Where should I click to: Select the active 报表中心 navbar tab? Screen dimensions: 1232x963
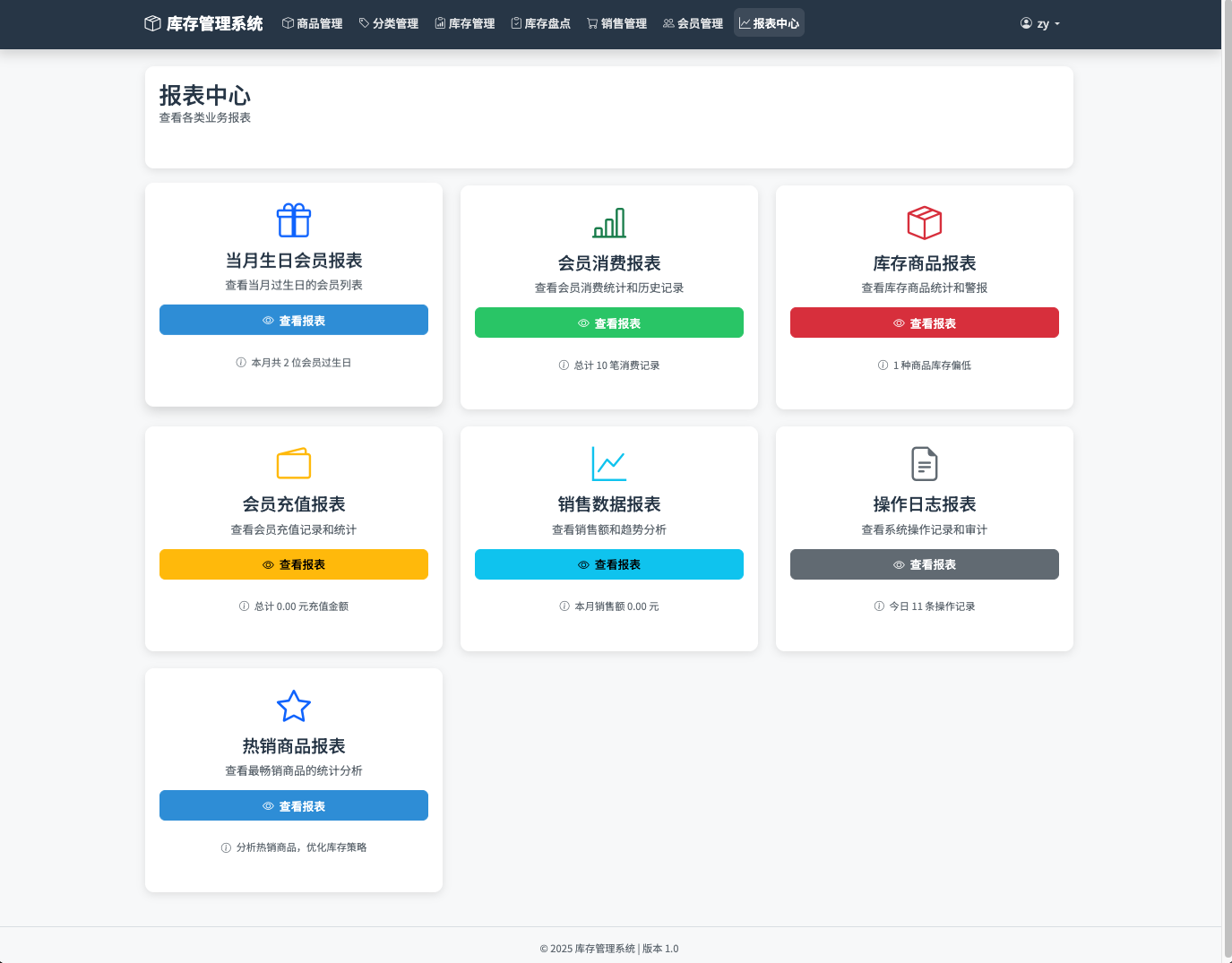tap(770, 23)
